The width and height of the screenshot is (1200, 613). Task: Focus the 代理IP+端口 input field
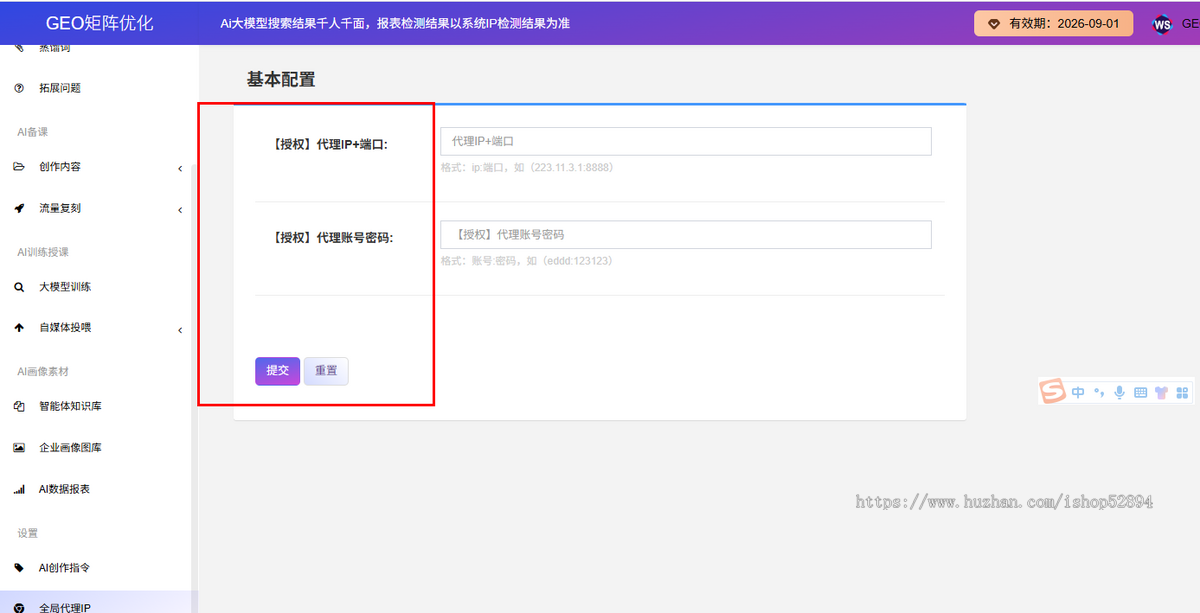[686, 141]
